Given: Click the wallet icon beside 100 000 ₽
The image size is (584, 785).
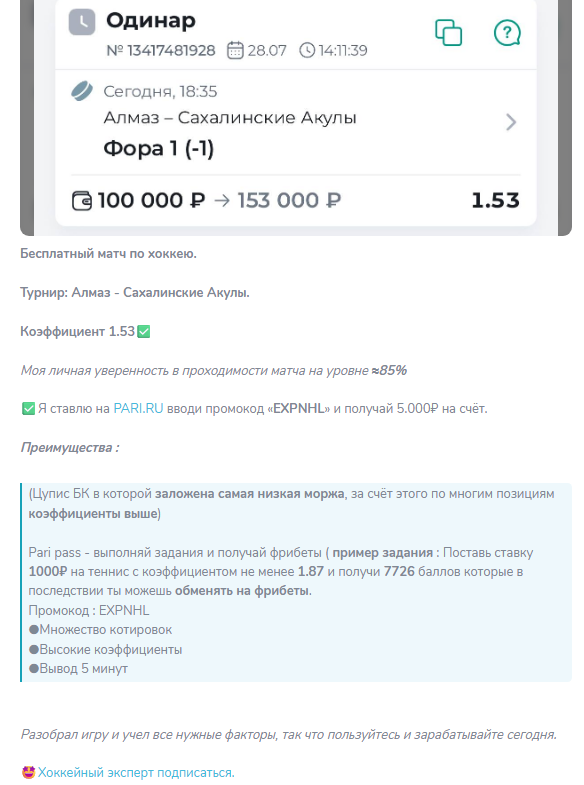Looking at the screenshot, I should (x=82, y=201).
